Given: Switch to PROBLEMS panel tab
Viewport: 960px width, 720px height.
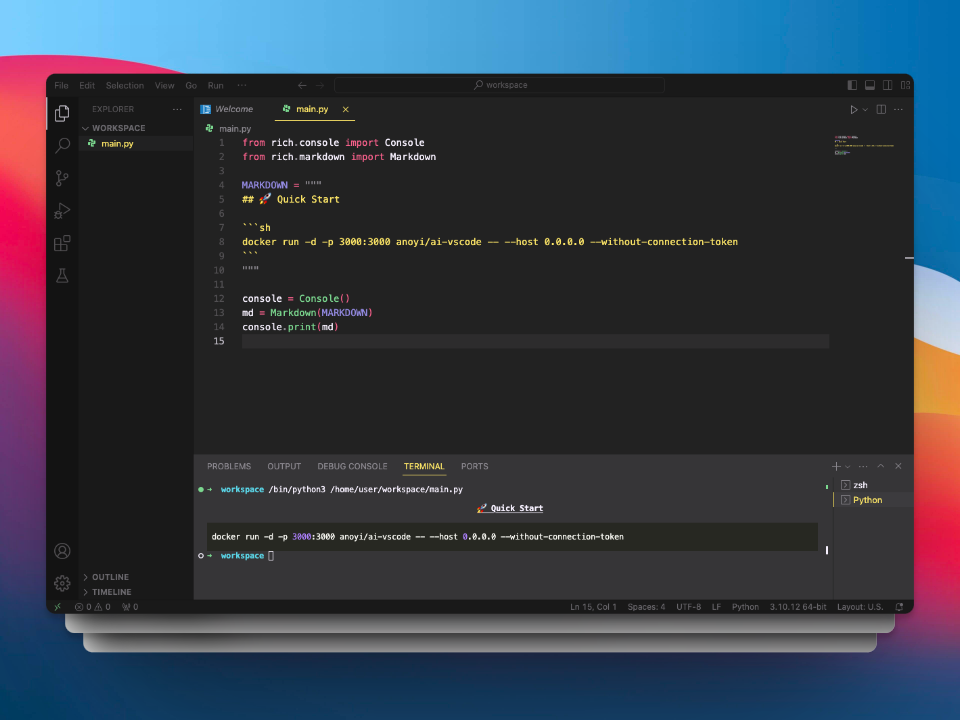Looking at the screenshot, I should 229,467.
